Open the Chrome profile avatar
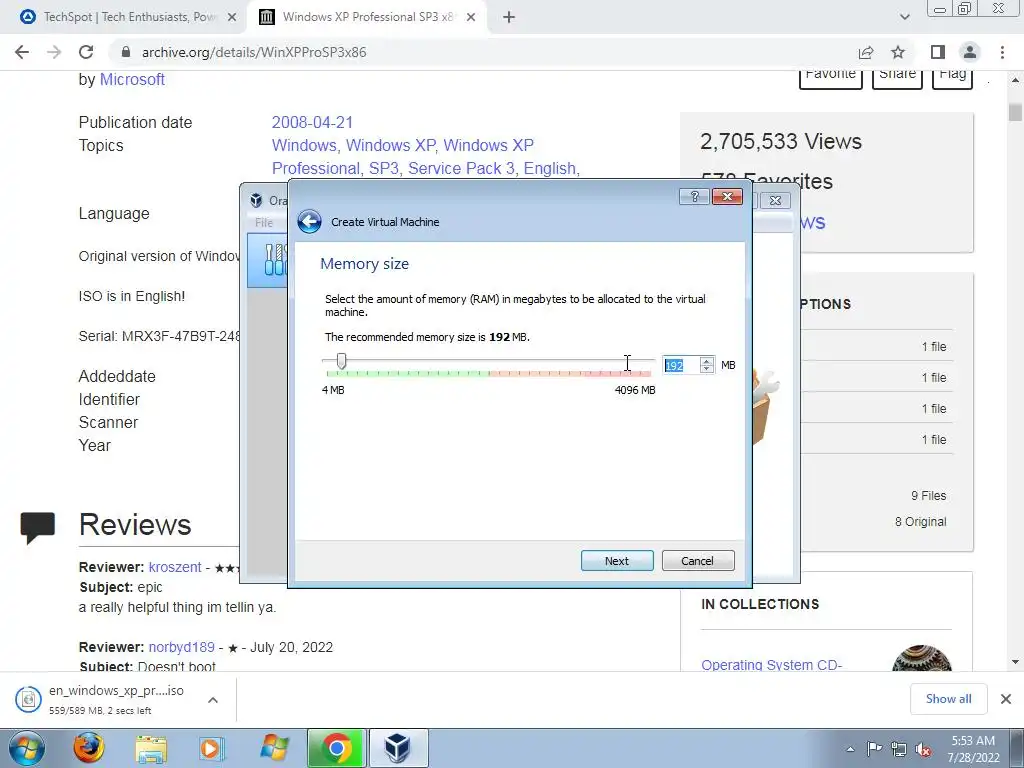The width and height of the screenshot is (1024, 768). point(970,52)
